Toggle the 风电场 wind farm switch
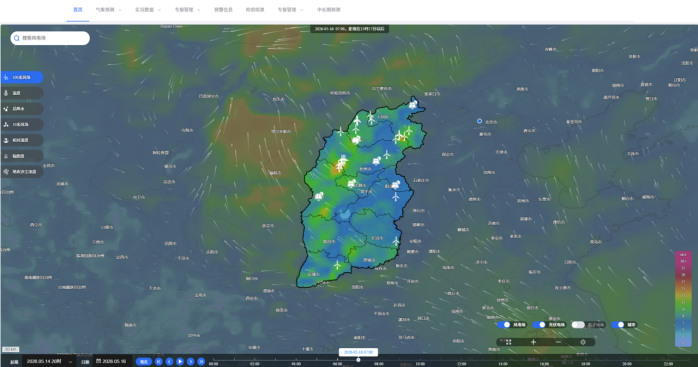Image resolution: width=698 pixels, height=367 pixels. click(x=504, y=325)
